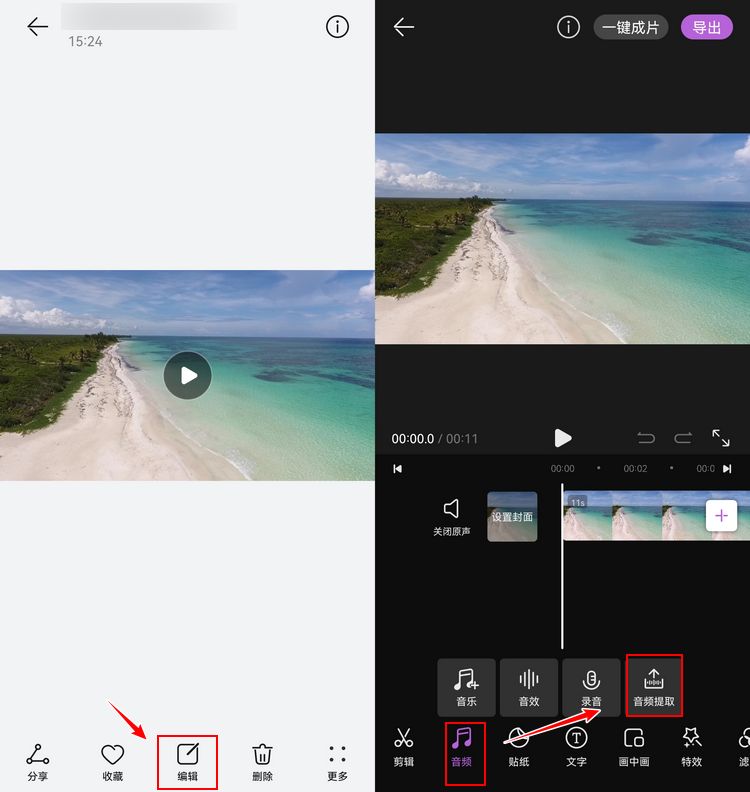This screenshot has height=792, width=750.
Task: Toggle 关闭原声 mute original sound
Action: pyautogui.click(x=452, y=517)
